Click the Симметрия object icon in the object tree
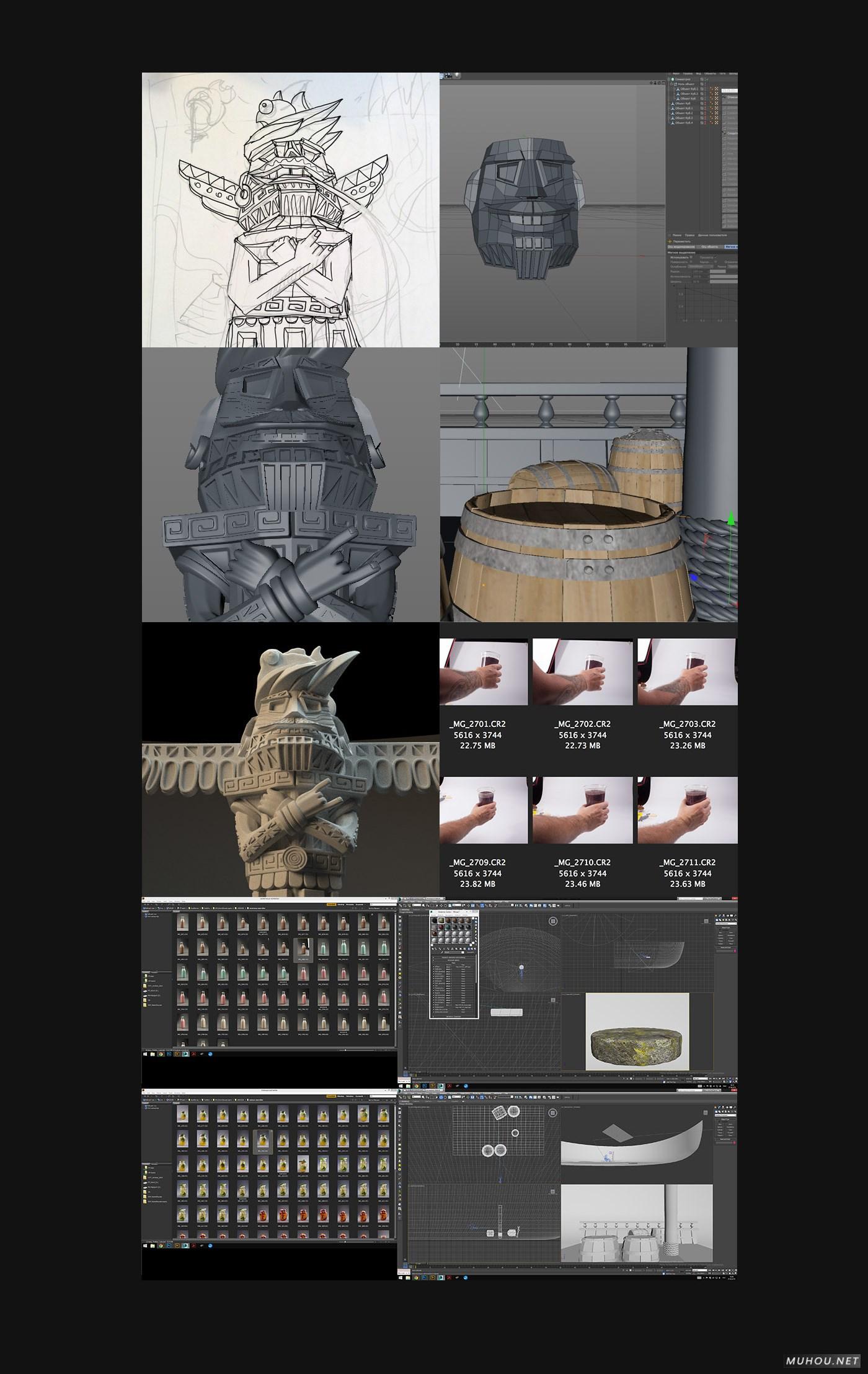Viewport: 868px width, 1374px height. (673, 79)
